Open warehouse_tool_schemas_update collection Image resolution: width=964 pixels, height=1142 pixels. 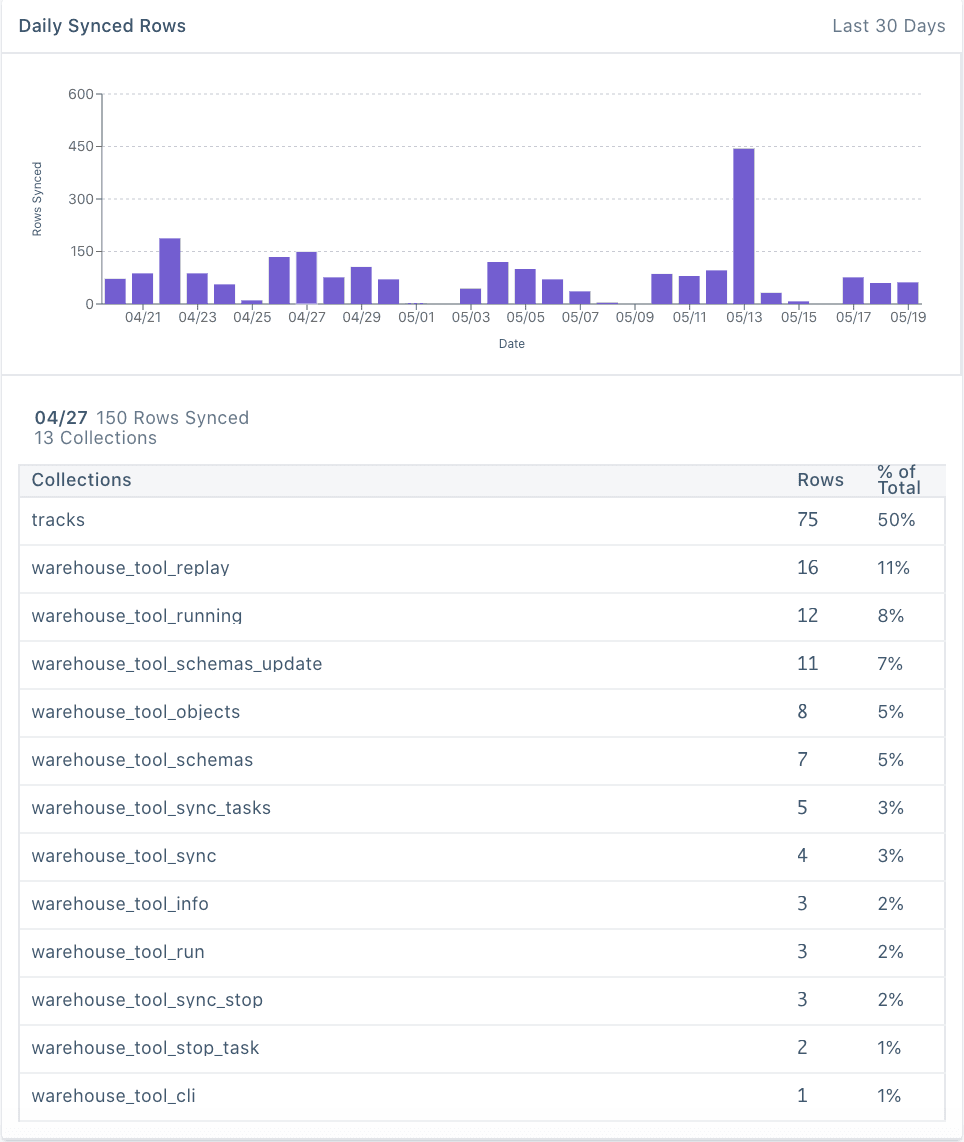point(176,664)
